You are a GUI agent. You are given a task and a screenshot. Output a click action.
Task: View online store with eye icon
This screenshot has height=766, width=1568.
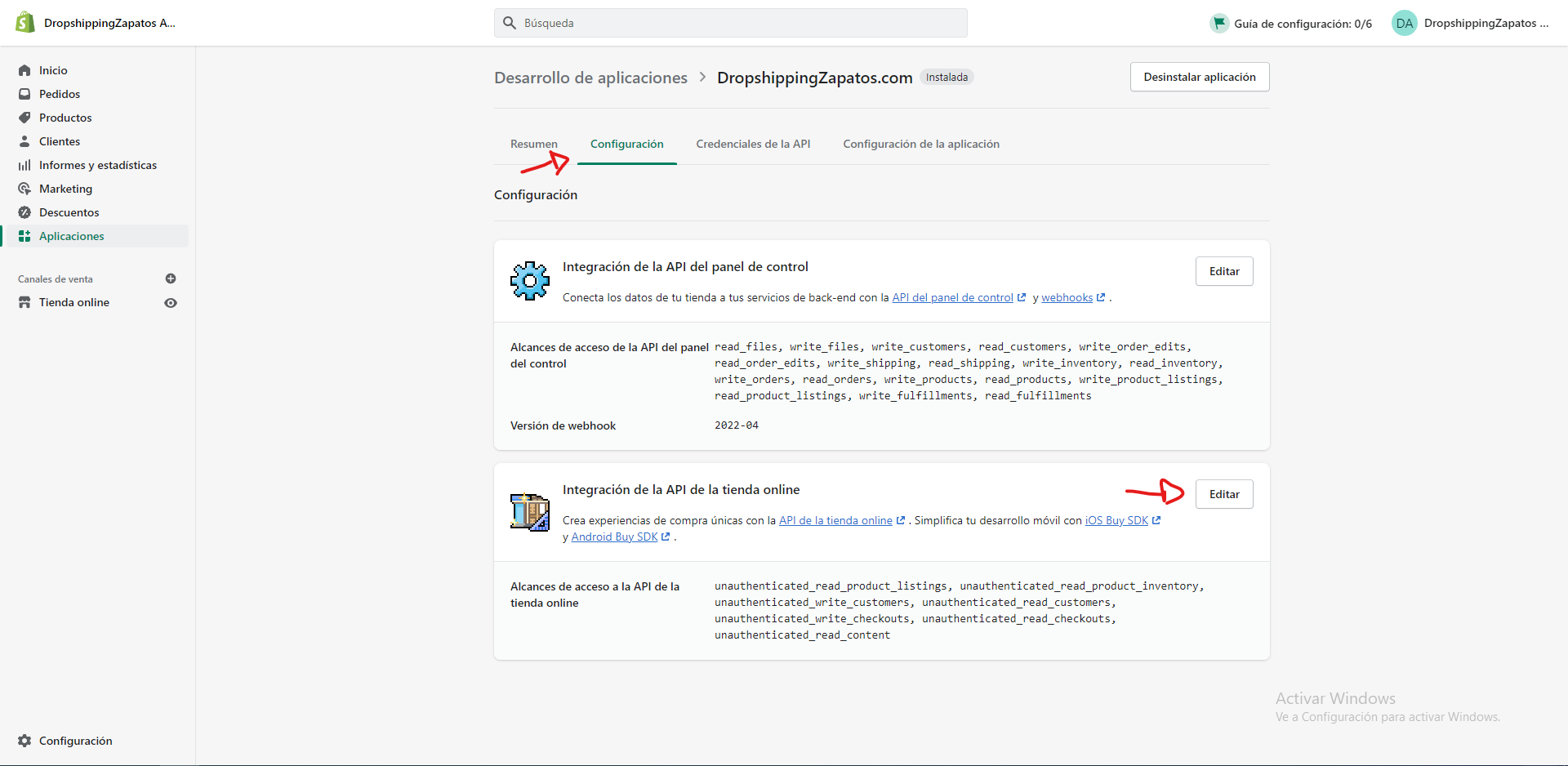click(171, 302)
